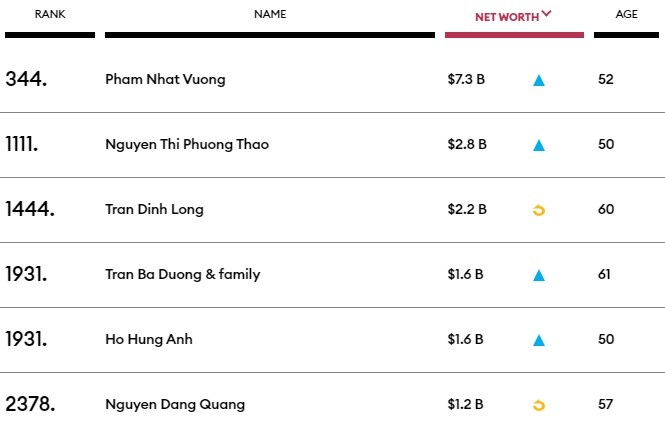Click the rank number 344
Screen dimensions: 665x429
(26, 80)
